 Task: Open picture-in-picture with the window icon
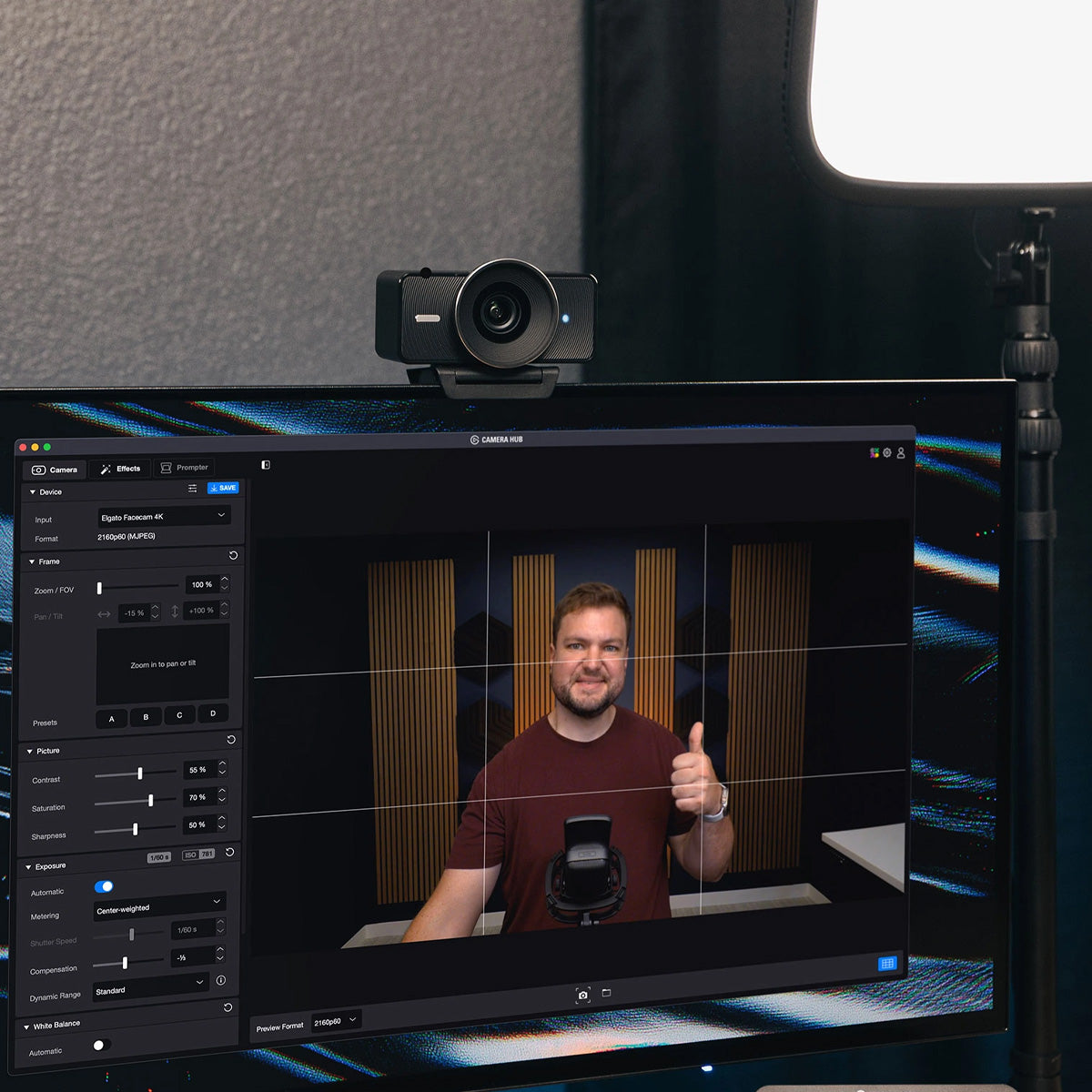608,994
